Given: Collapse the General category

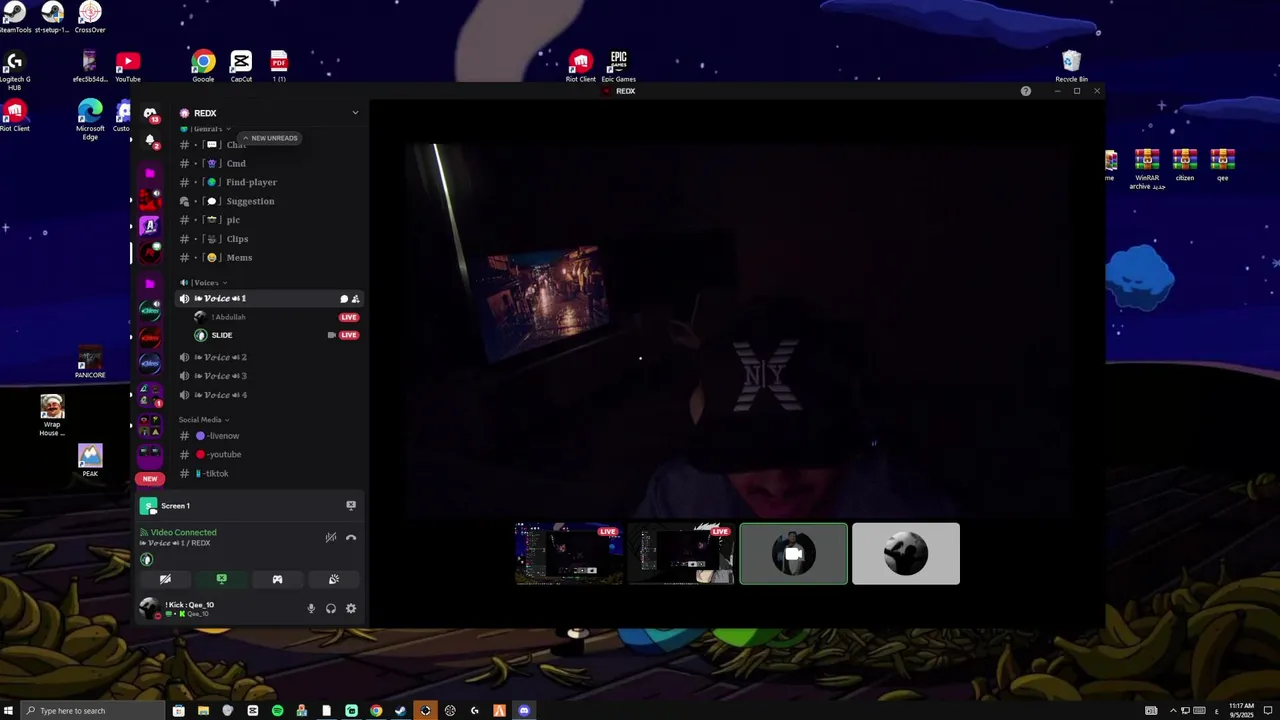Looking at the screenshot, I should coord(205,129).
